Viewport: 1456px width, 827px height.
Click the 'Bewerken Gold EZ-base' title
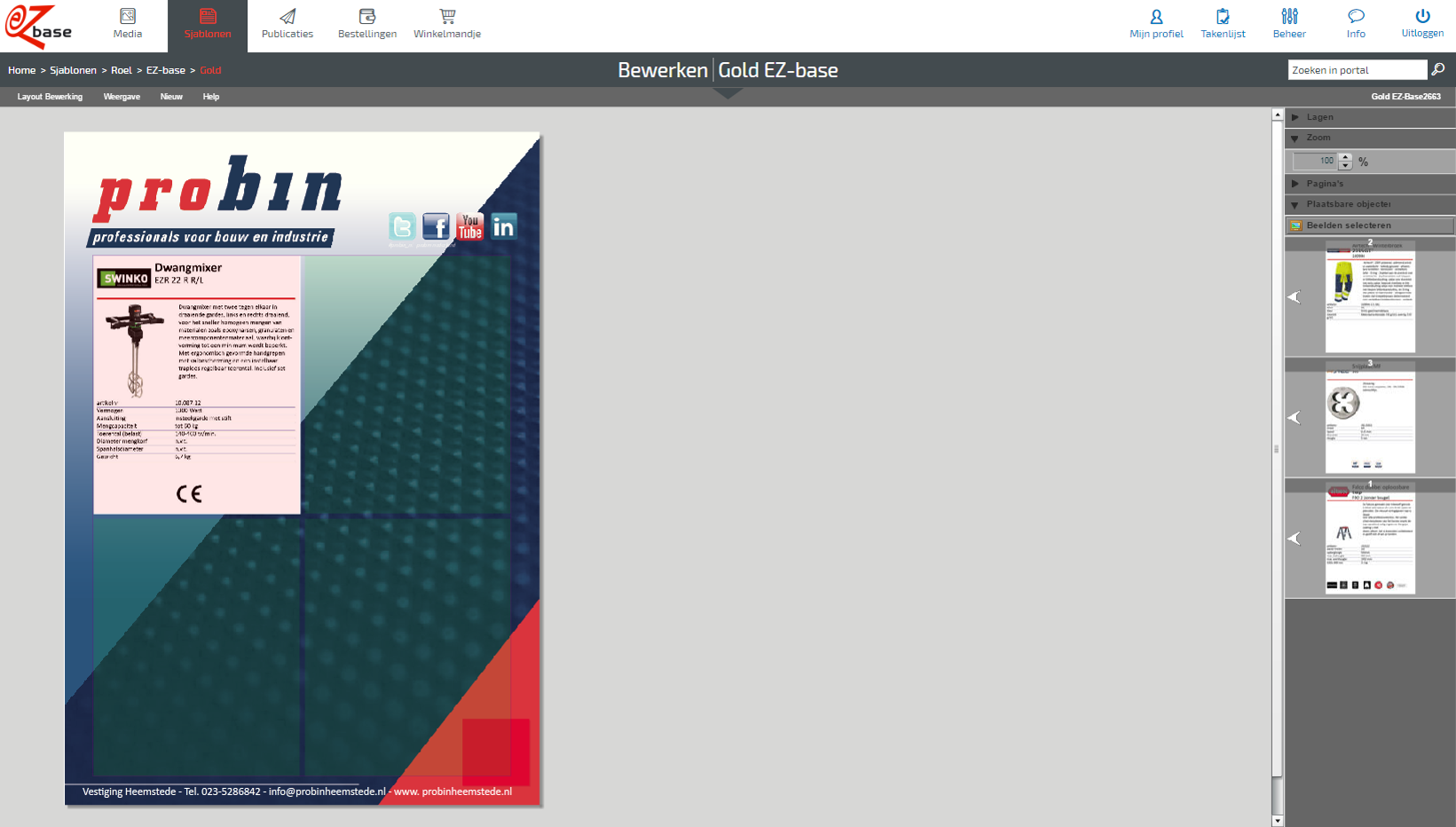click(x=728, y=70)
